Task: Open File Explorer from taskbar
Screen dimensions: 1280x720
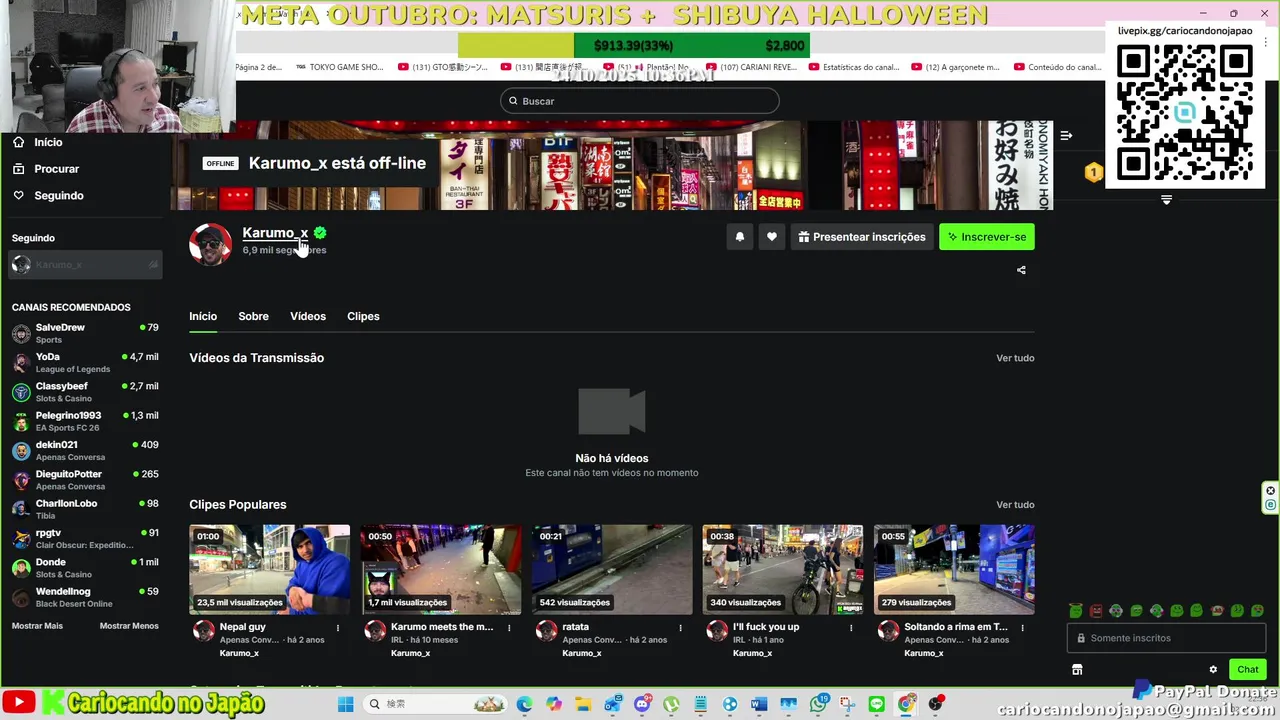Action: click(583, 704)
